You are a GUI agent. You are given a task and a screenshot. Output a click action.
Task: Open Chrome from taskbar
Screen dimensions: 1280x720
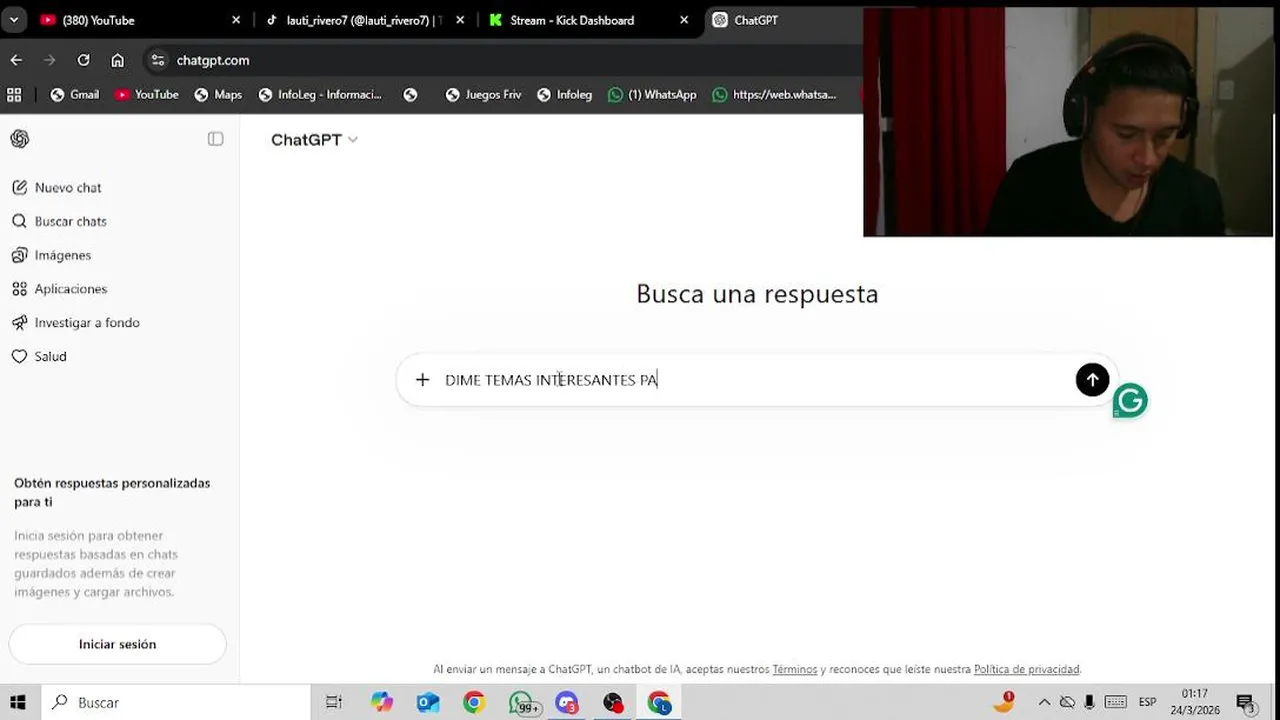(x=474, y=702)
